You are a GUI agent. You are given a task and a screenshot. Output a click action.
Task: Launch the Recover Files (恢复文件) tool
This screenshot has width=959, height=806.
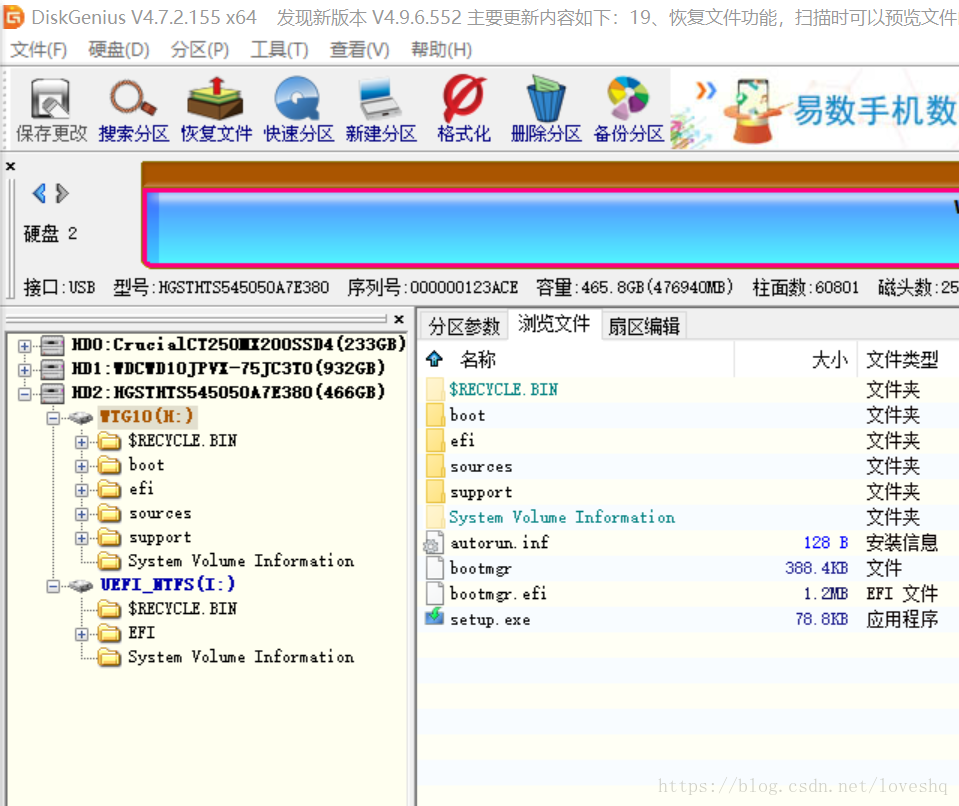tap(216, 109)
